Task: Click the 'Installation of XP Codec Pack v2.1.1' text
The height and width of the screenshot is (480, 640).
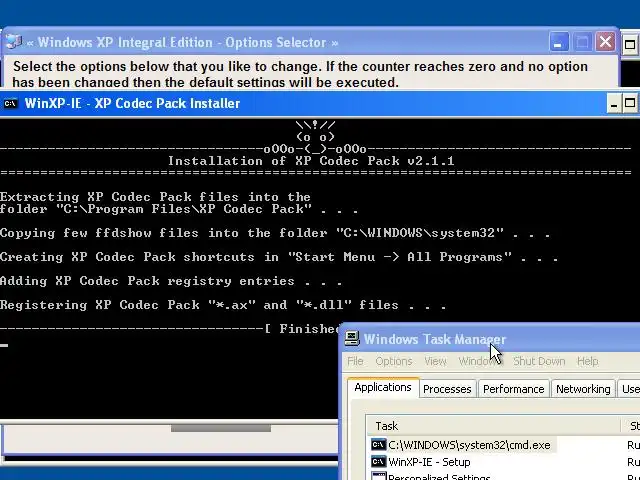Action: coord(311,161)
